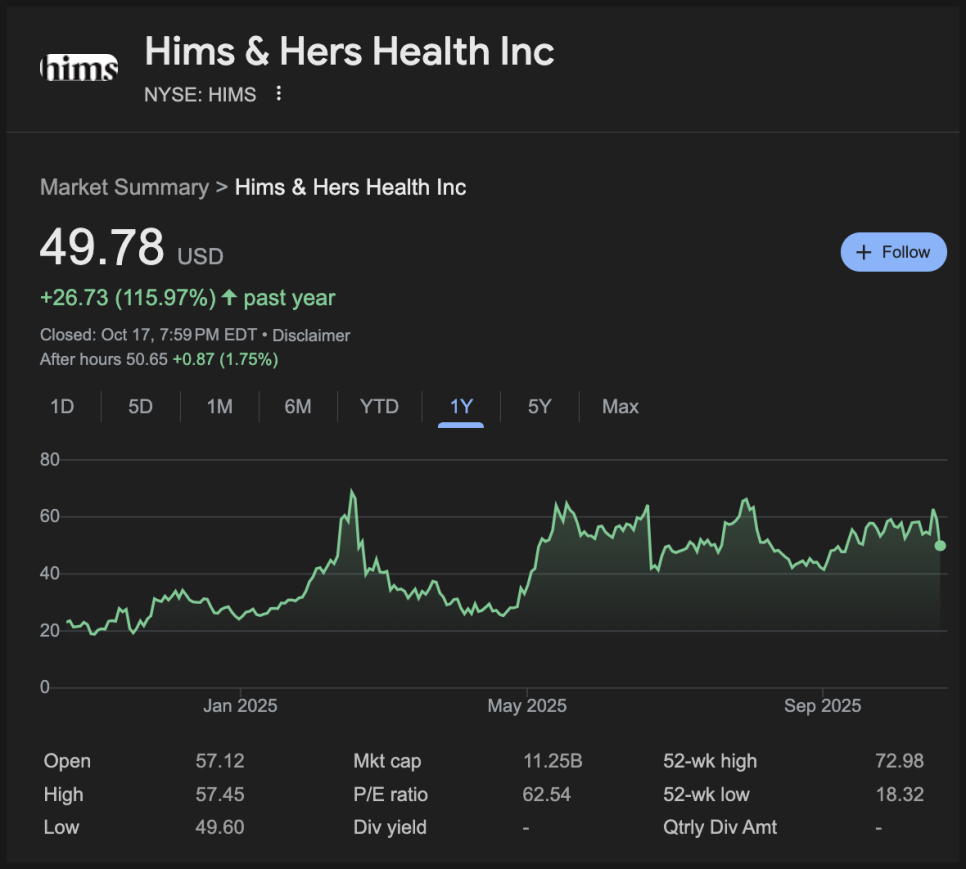Viewport: 966px width, 869px height.
Task: Show the 1M chart view
Action: click(x=219, y=407)
